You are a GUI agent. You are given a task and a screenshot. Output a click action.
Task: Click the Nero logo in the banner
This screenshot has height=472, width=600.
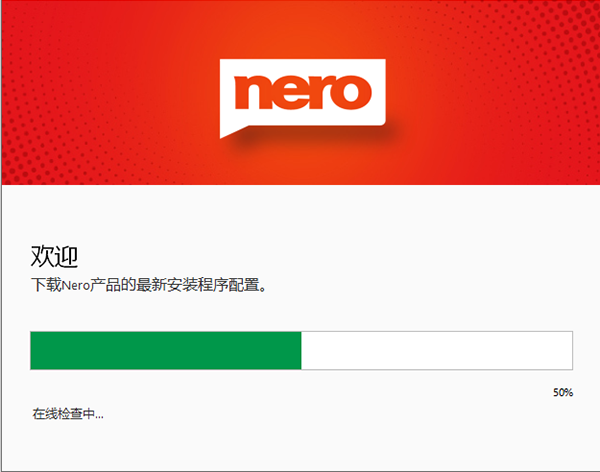coord(301,94)
